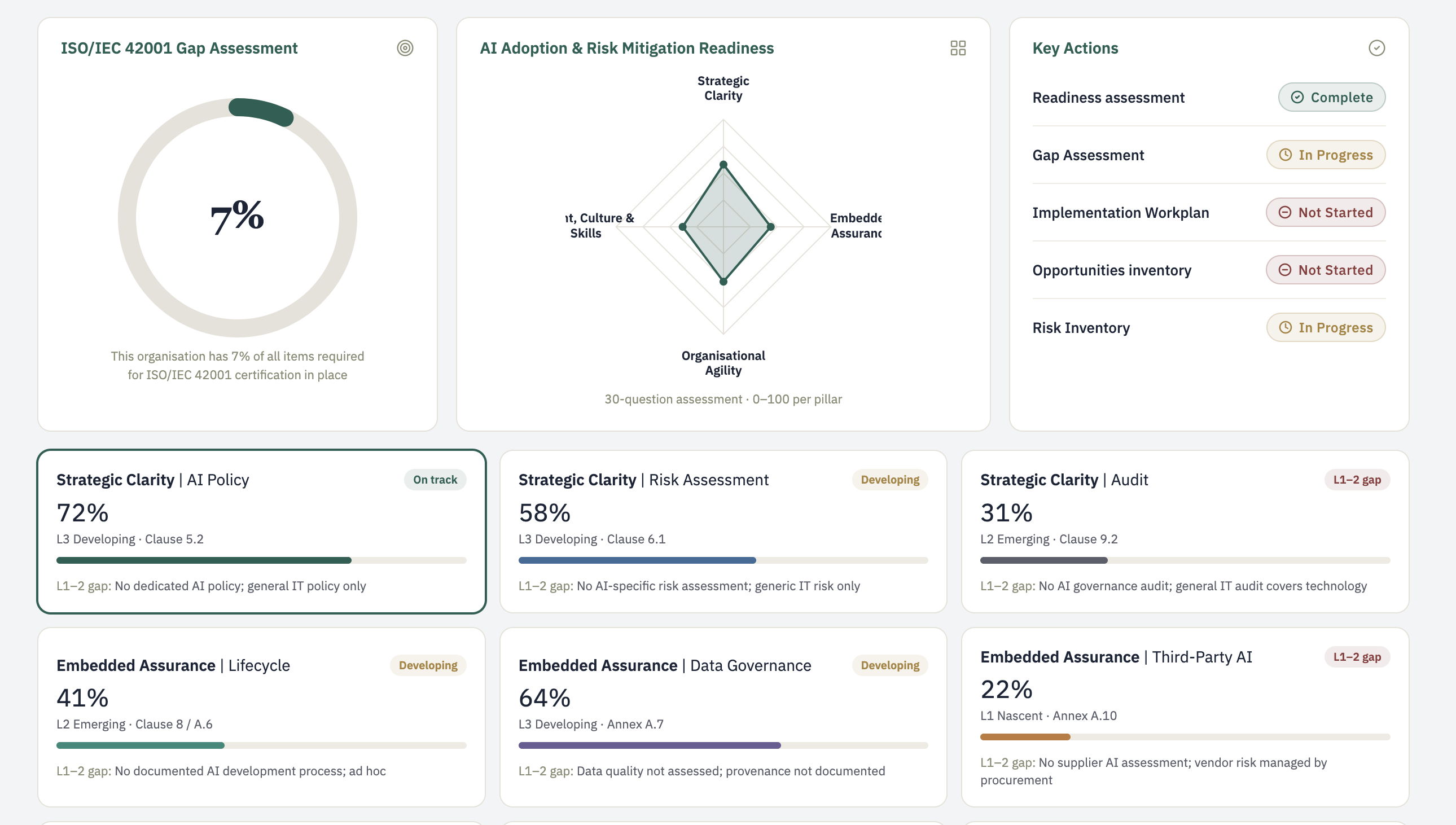Click In Progress badge for Gap Assessment

click(x=1326, y=155)
